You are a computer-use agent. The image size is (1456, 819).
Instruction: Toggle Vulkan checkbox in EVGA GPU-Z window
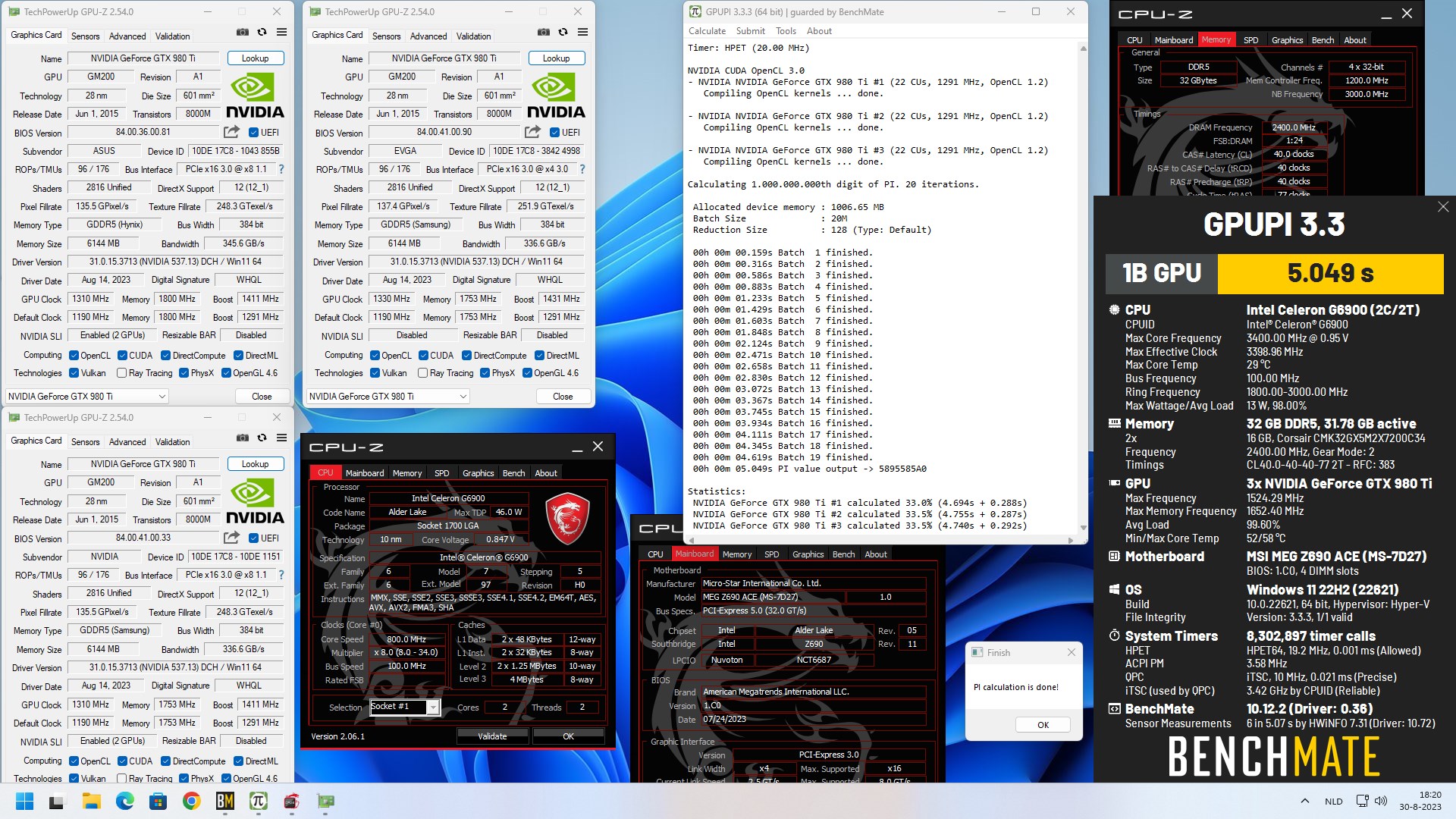click(375, 373)
